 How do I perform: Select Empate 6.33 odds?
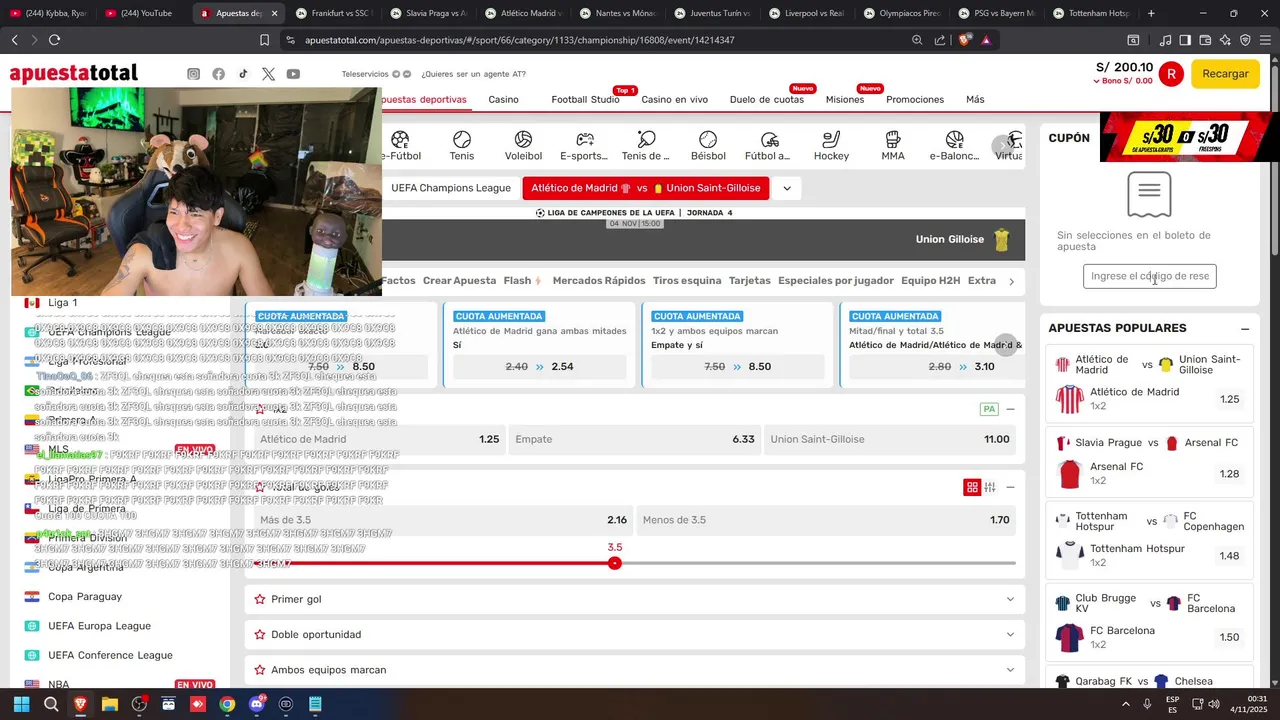click(634, 439)
